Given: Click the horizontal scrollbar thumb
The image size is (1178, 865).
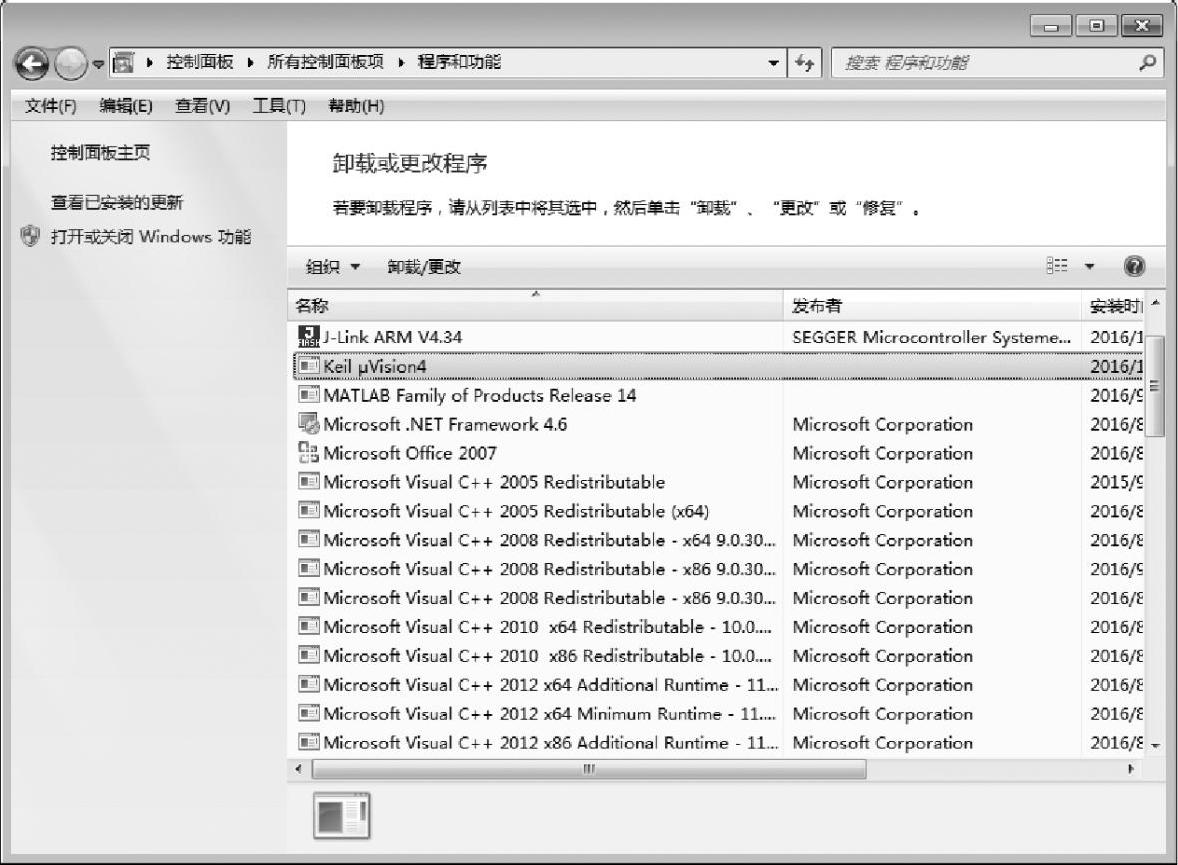Looking at the screenshot, I should [x=589, y=769].
